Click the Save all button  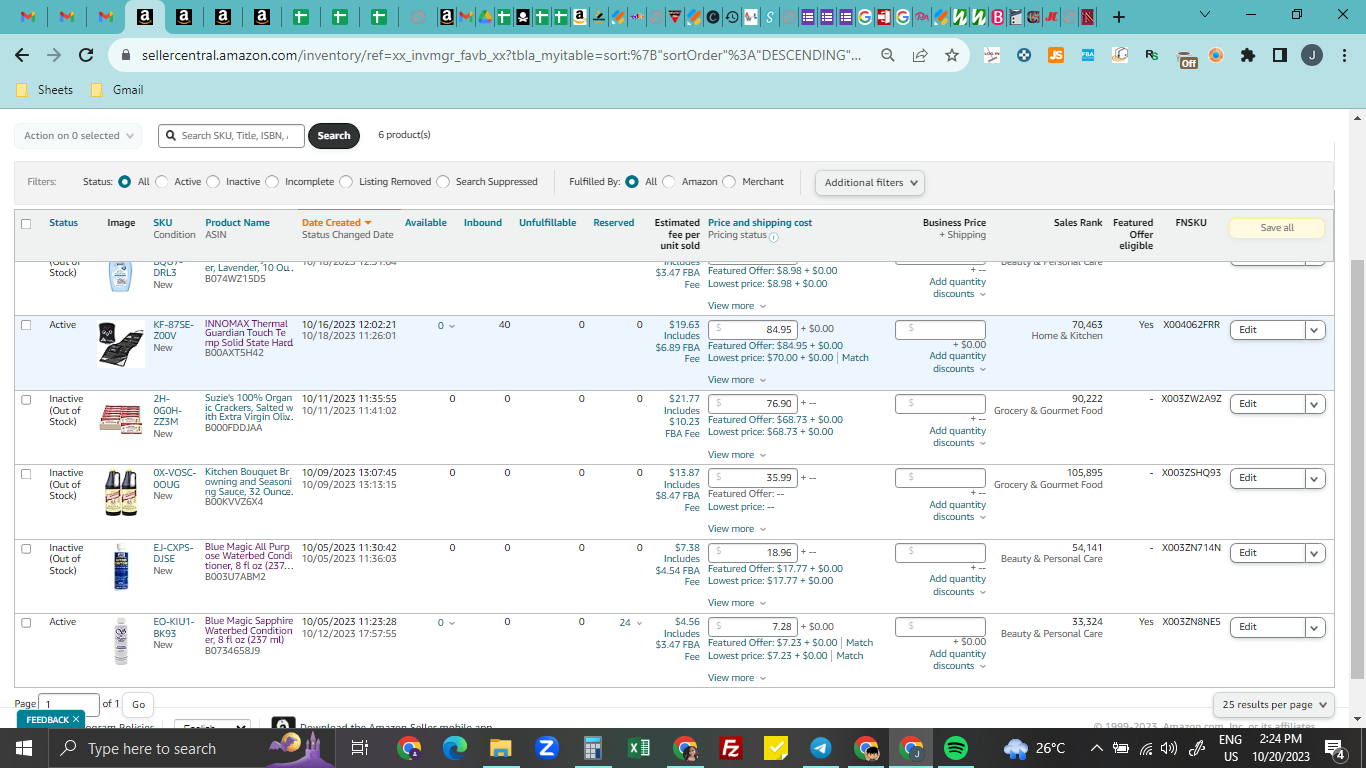click(1277, 228)
